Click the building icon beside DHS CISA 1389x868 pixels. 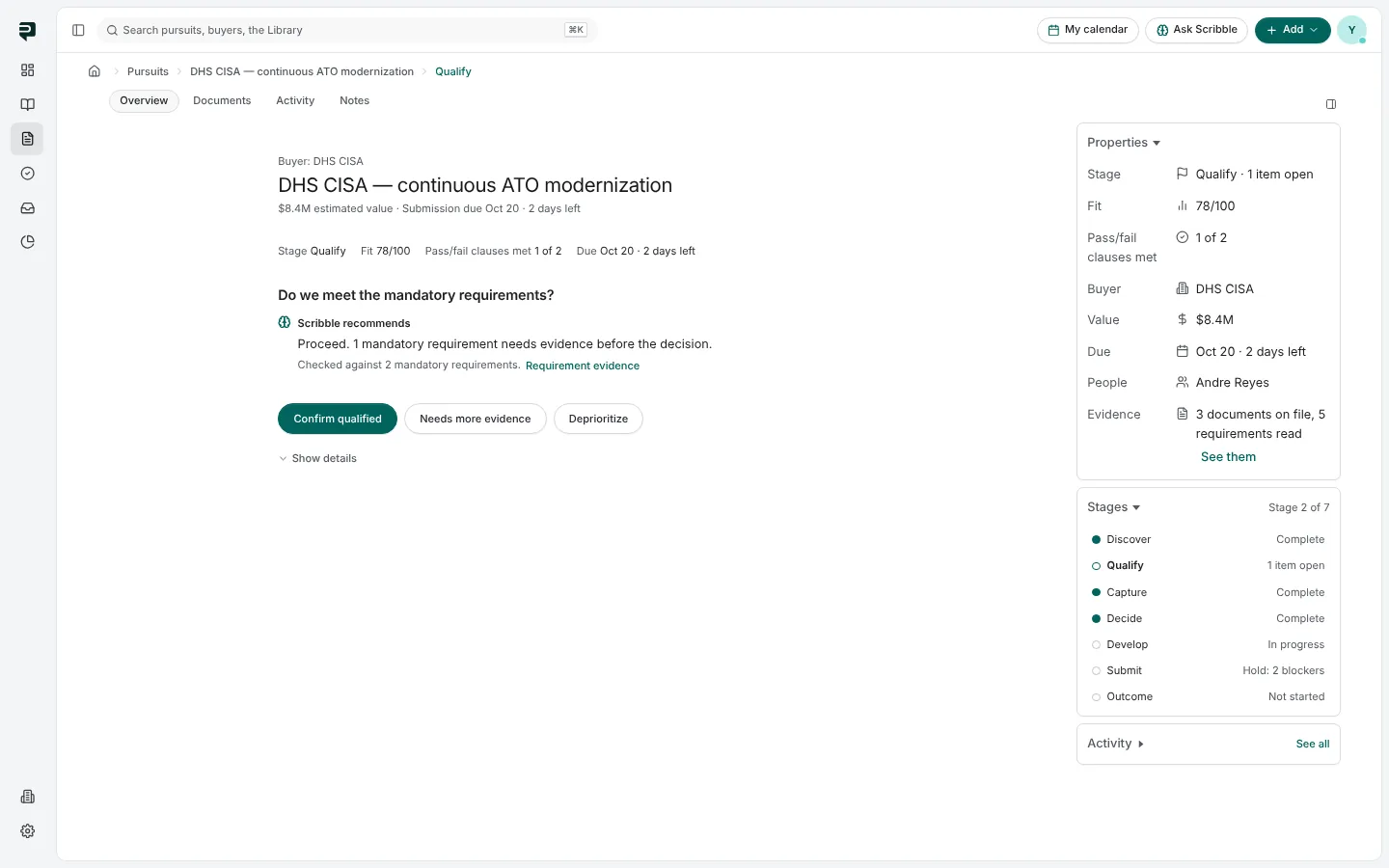[x=1182, y=288]
